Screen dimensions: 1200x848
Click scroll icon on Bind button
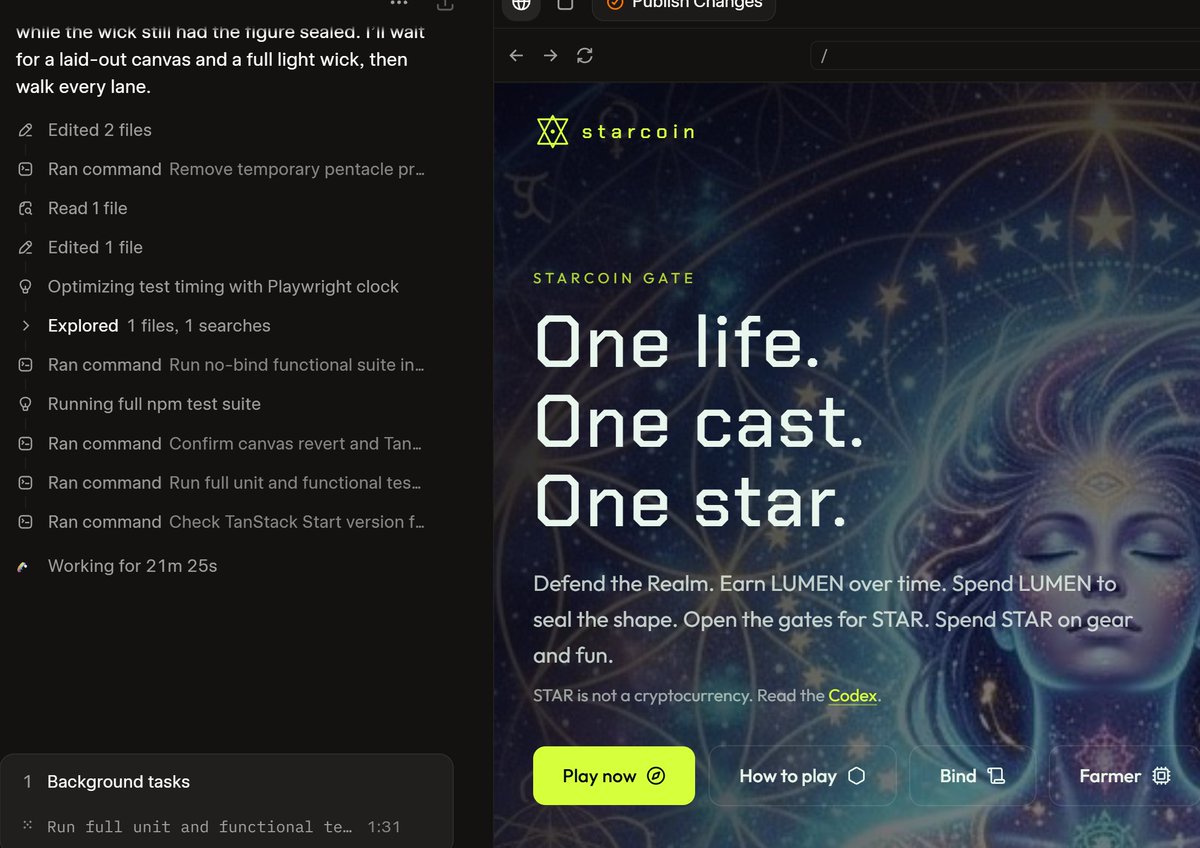(x=995, y=776)
